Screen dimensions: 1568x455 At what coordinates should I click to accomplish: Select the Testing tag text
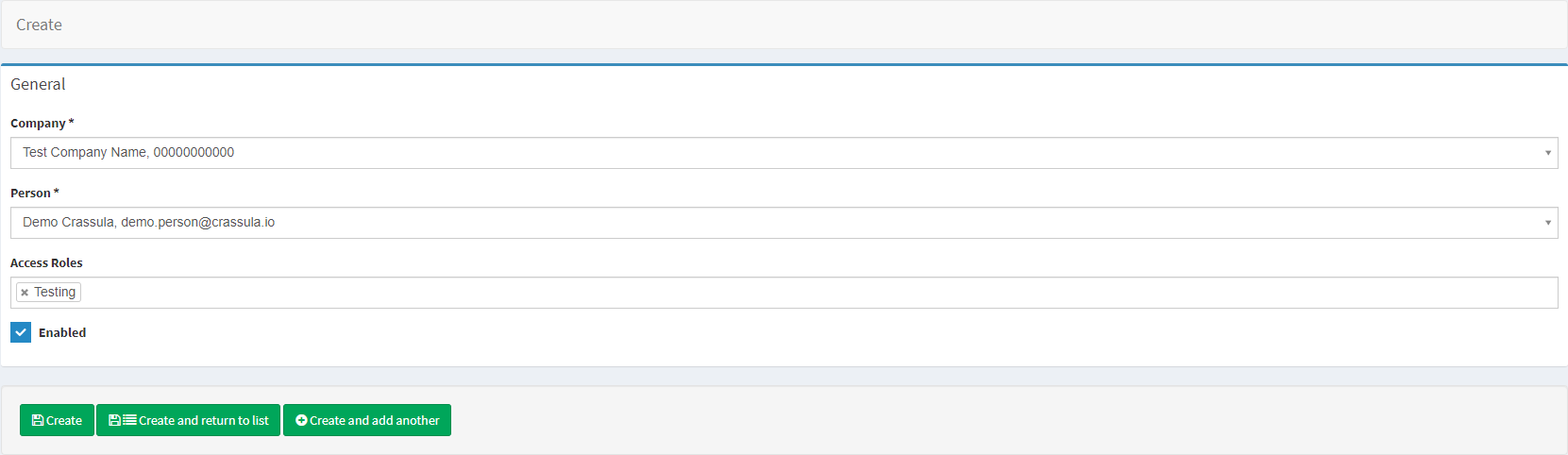tap(55, 293)
